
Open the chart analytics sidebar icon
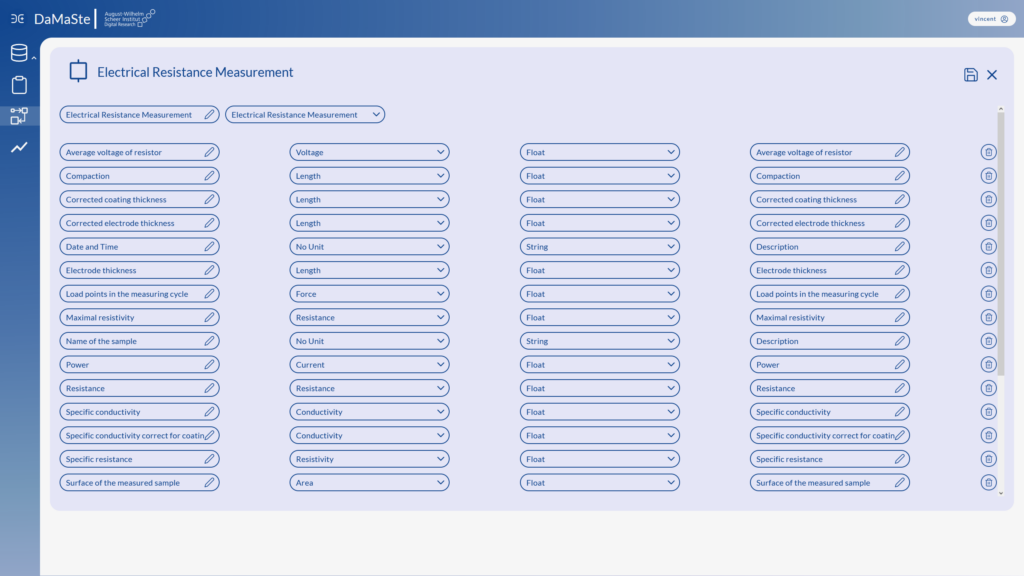point(19,148)
